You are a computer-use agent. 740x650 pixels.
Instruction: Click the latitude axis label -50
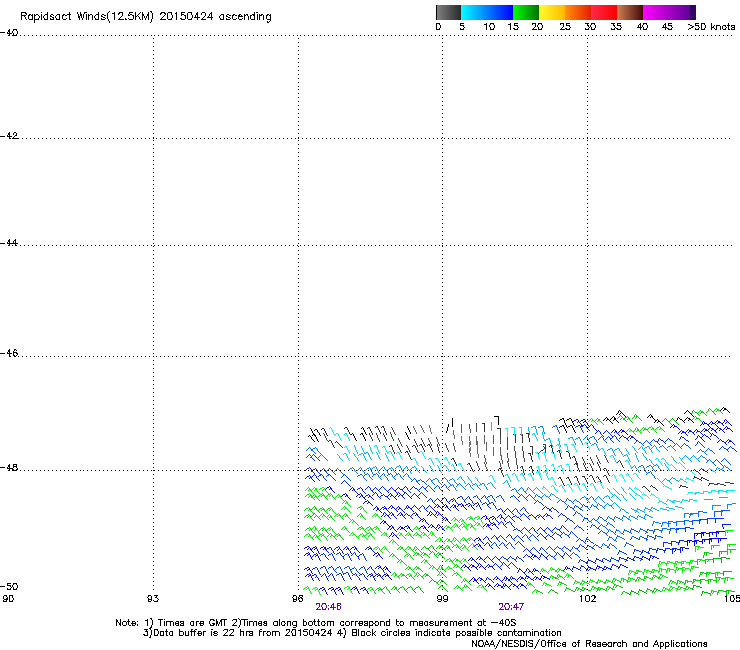pos(9,586)
